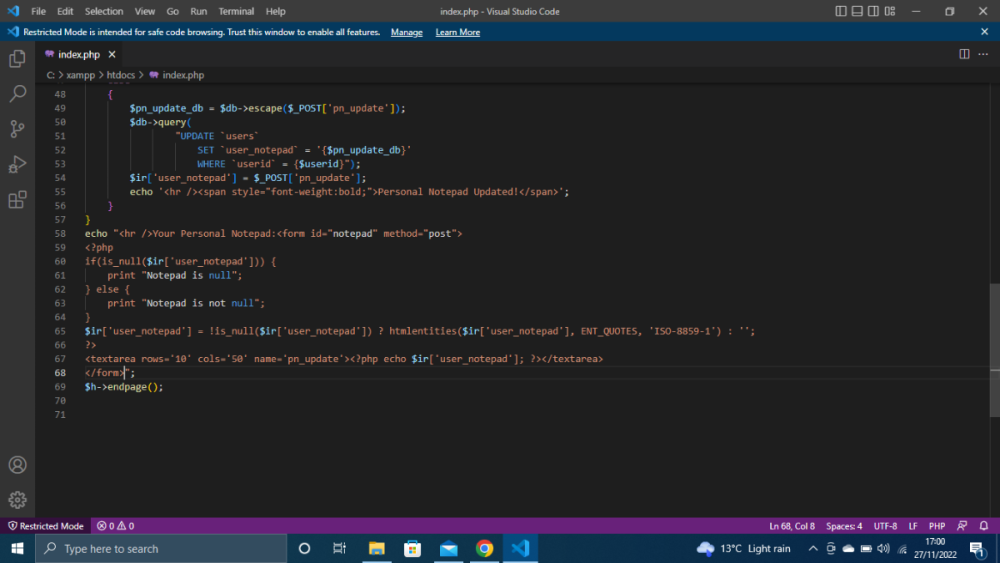Open the Explorer view in activity bar

17,59
